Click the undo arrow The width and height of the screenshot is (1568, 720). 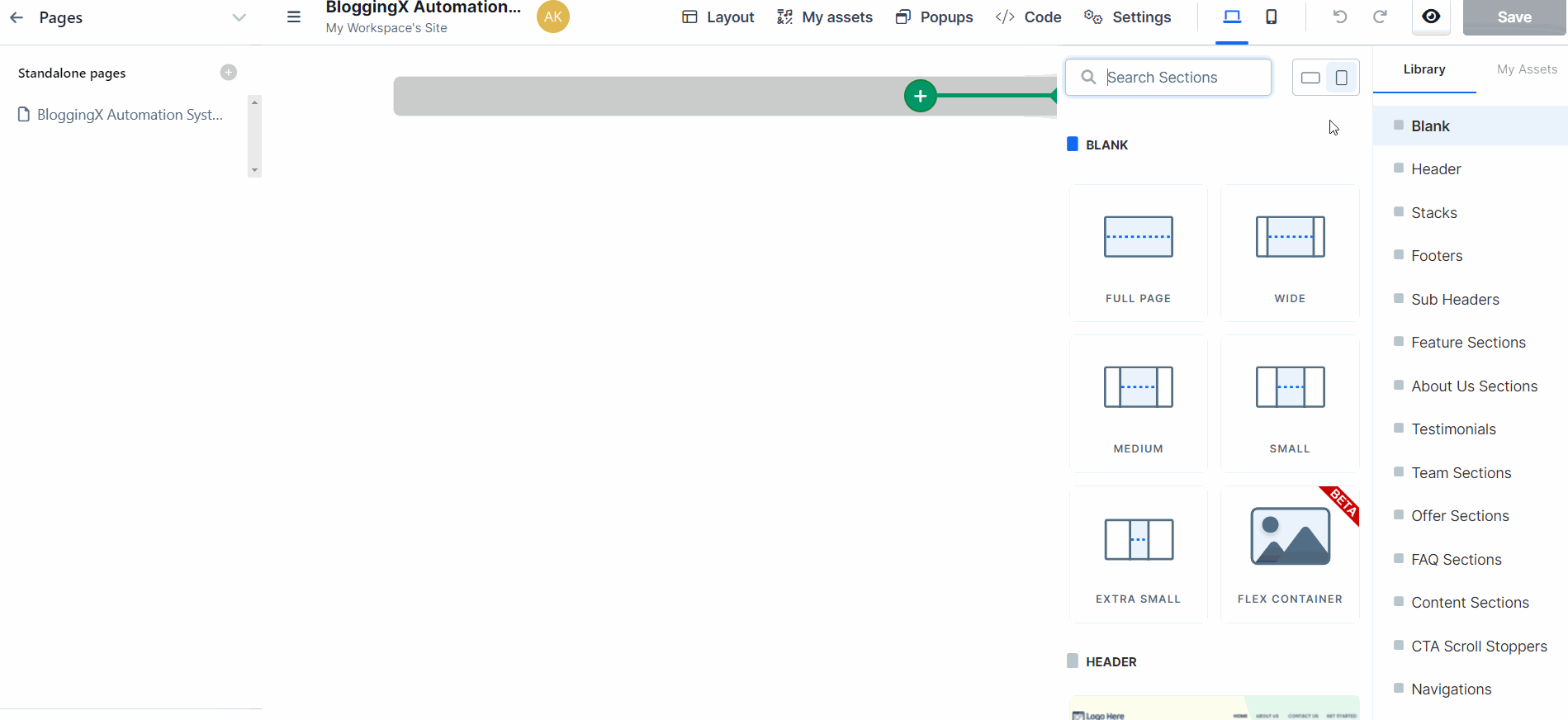pos(1340,17)
